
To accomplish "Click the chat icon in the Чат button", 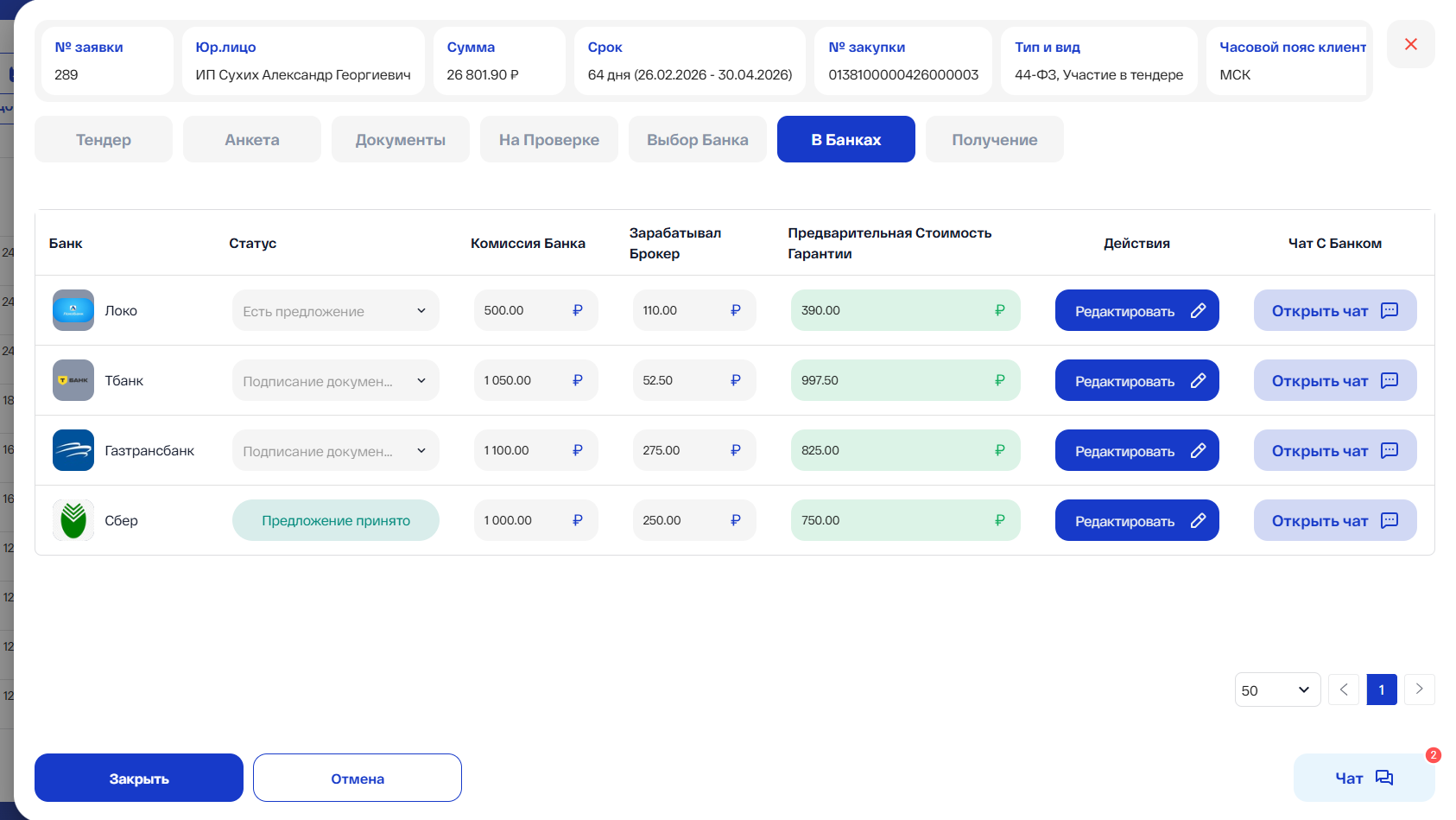I will tap(1384, 778).
